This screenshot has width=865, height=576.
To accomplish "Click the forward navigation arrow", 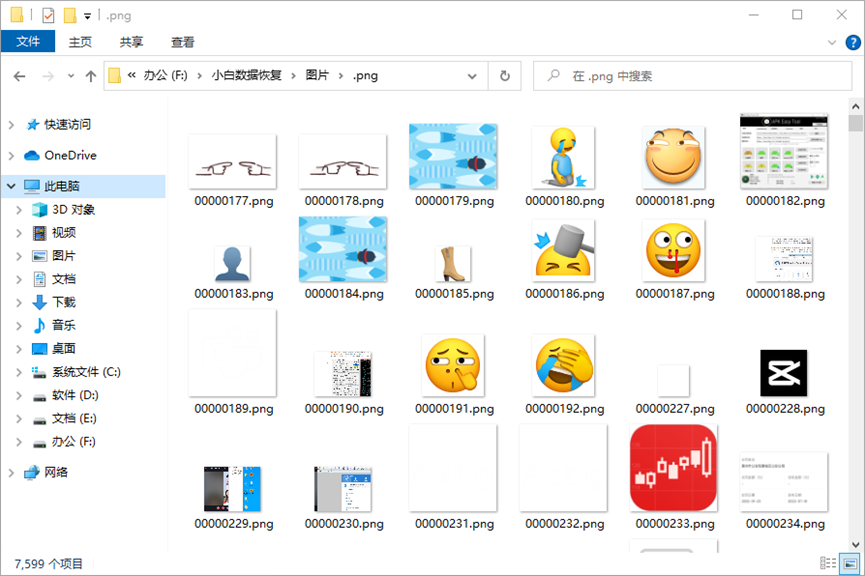I will coord(46,75).
